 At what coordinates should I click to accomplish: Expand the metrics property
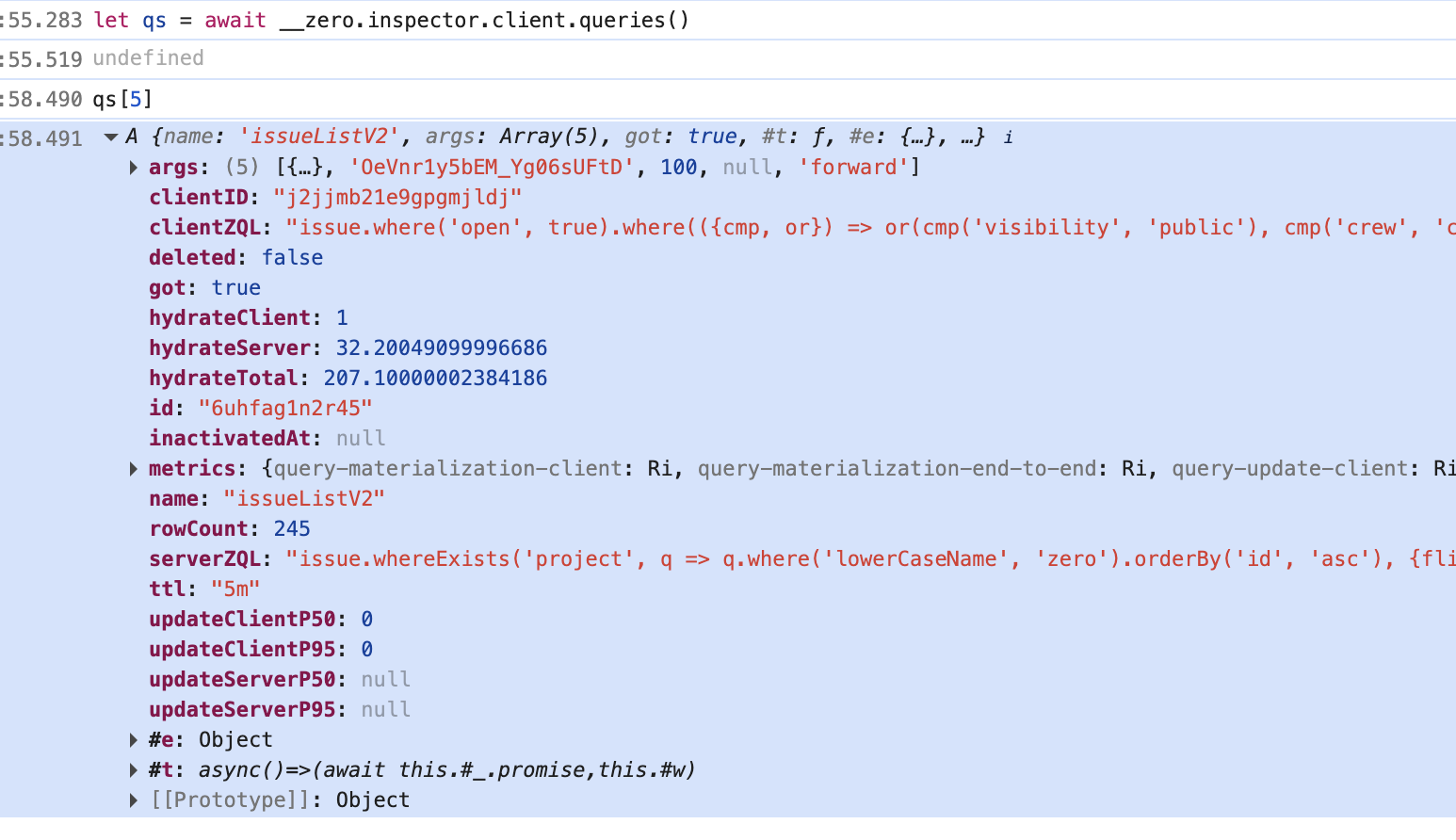point(134,469)
